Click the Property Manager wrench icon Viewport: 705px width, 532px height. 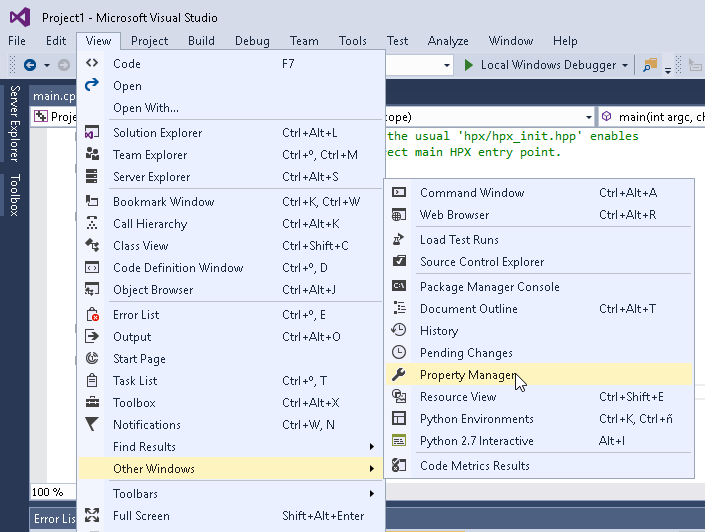(x=399, y=374)
